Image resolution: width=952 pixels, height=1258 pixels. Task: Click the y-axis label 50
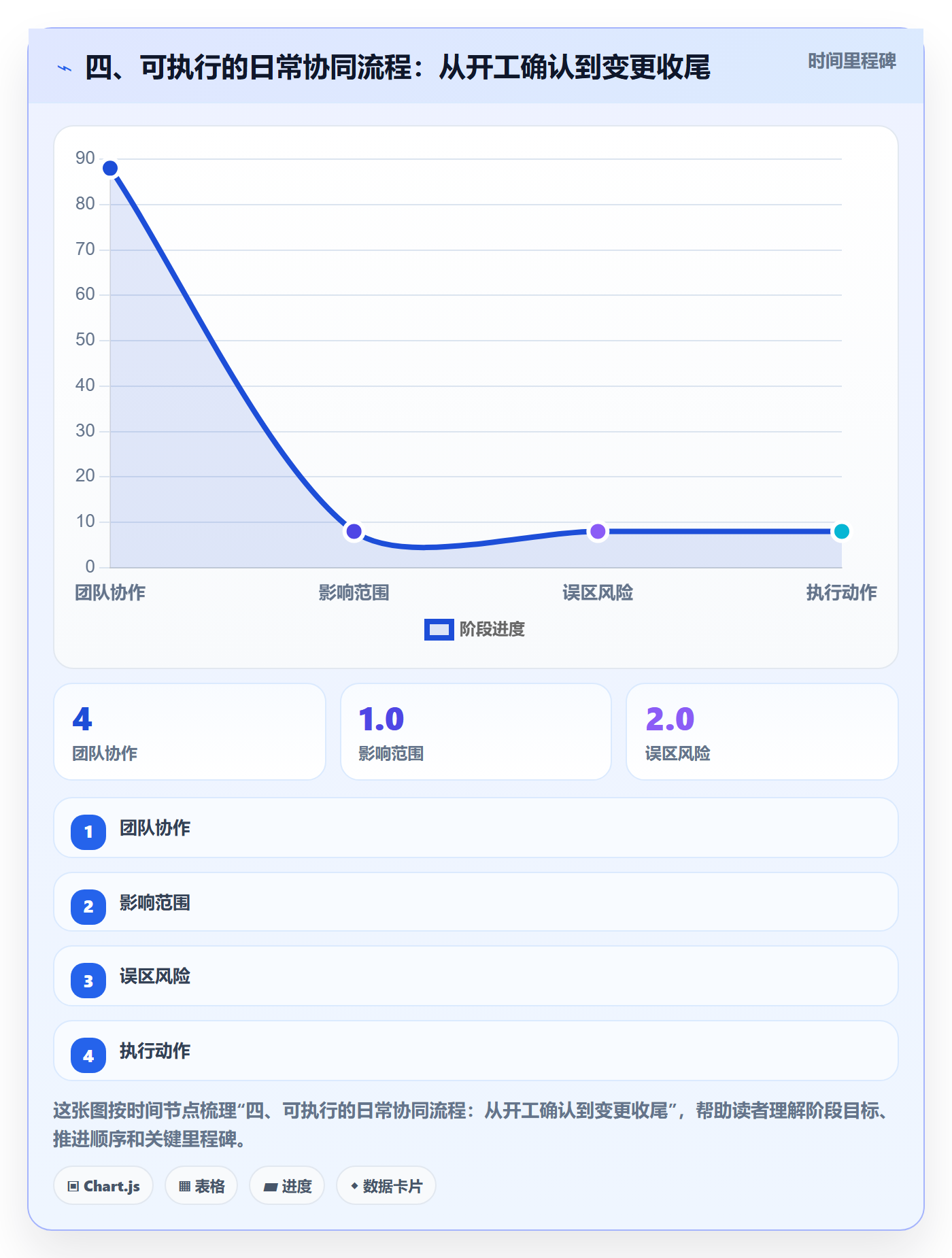[x=85, y=339]
